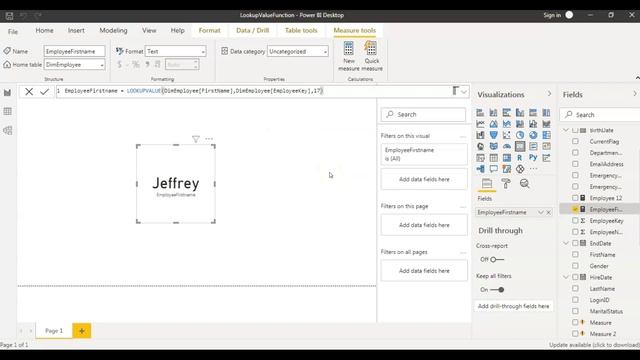Click the measure Name input field
This screenshot has width=640, height=360.
pos(74,51)
